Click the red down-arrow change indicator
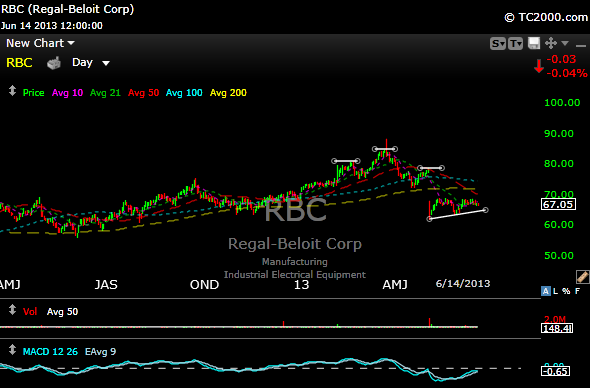The width and height of the screenshot is (590, 388). [x=539, y=66]
